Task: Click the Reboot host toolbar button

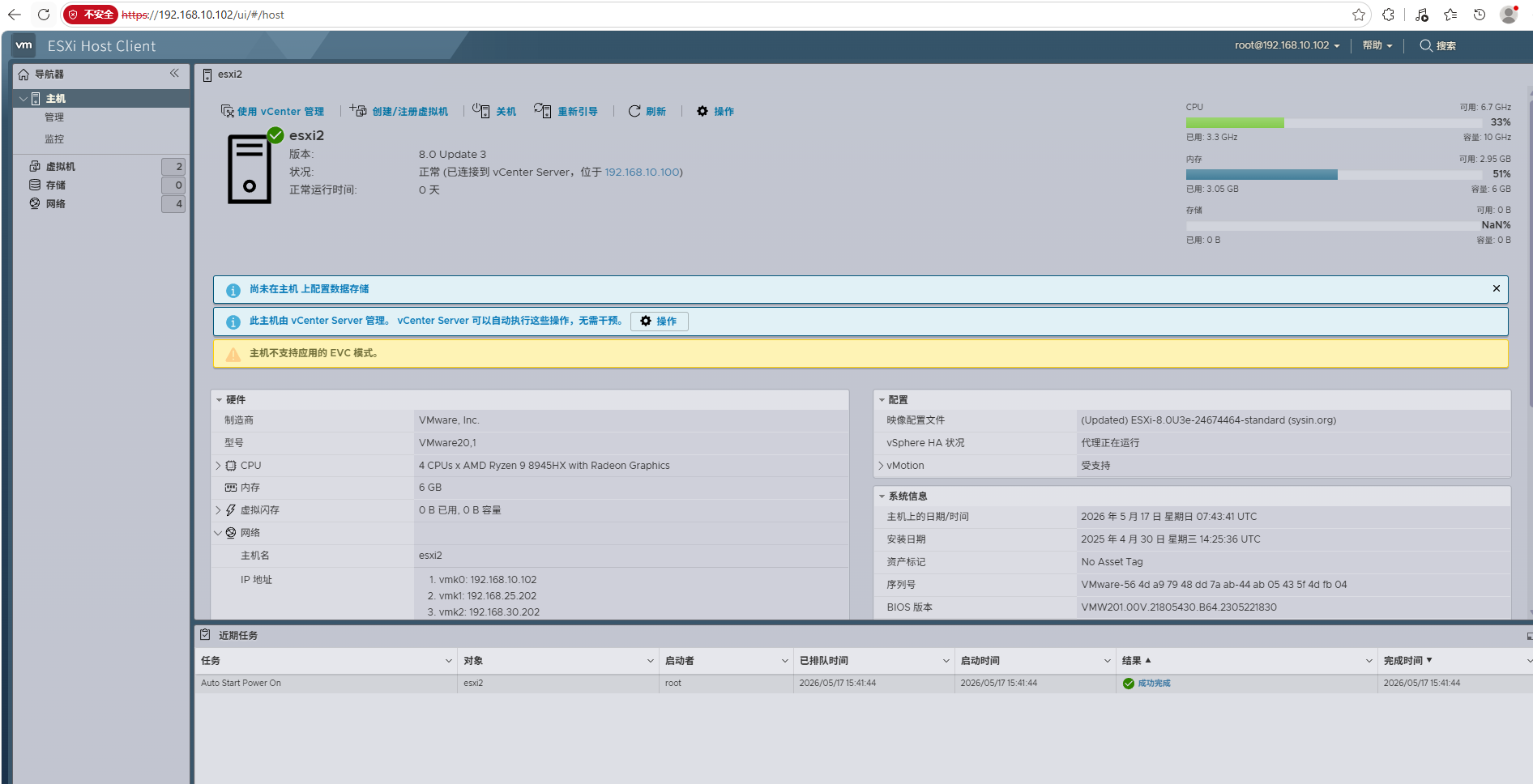Action: point(566,111)
